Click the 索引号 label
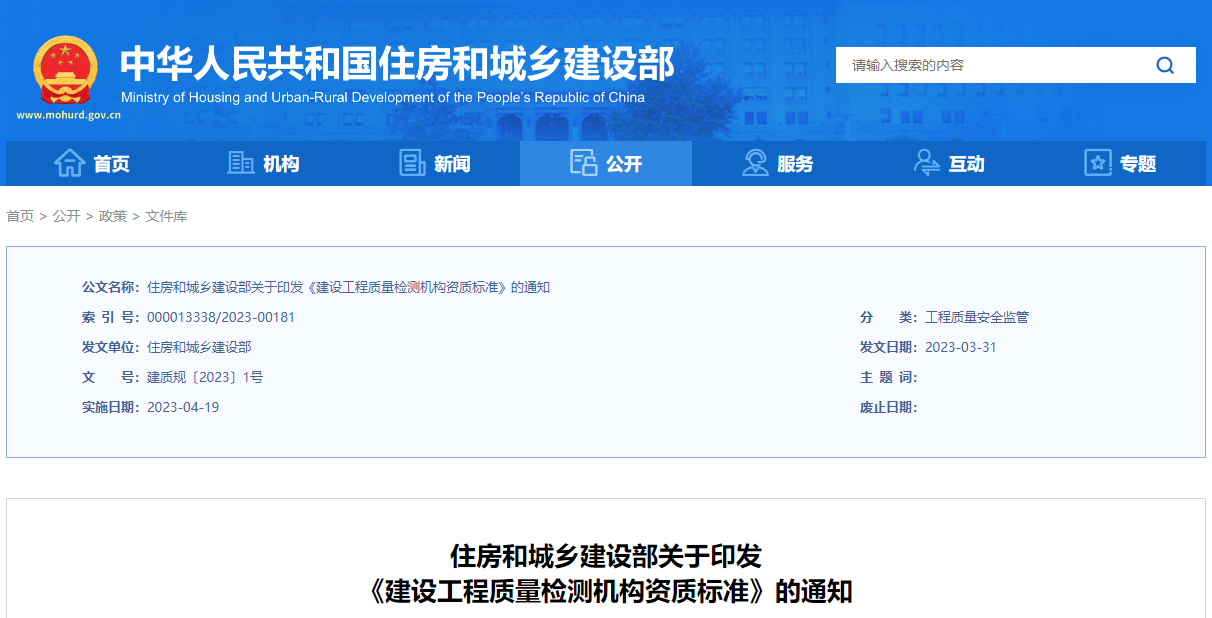 (111, 317)
